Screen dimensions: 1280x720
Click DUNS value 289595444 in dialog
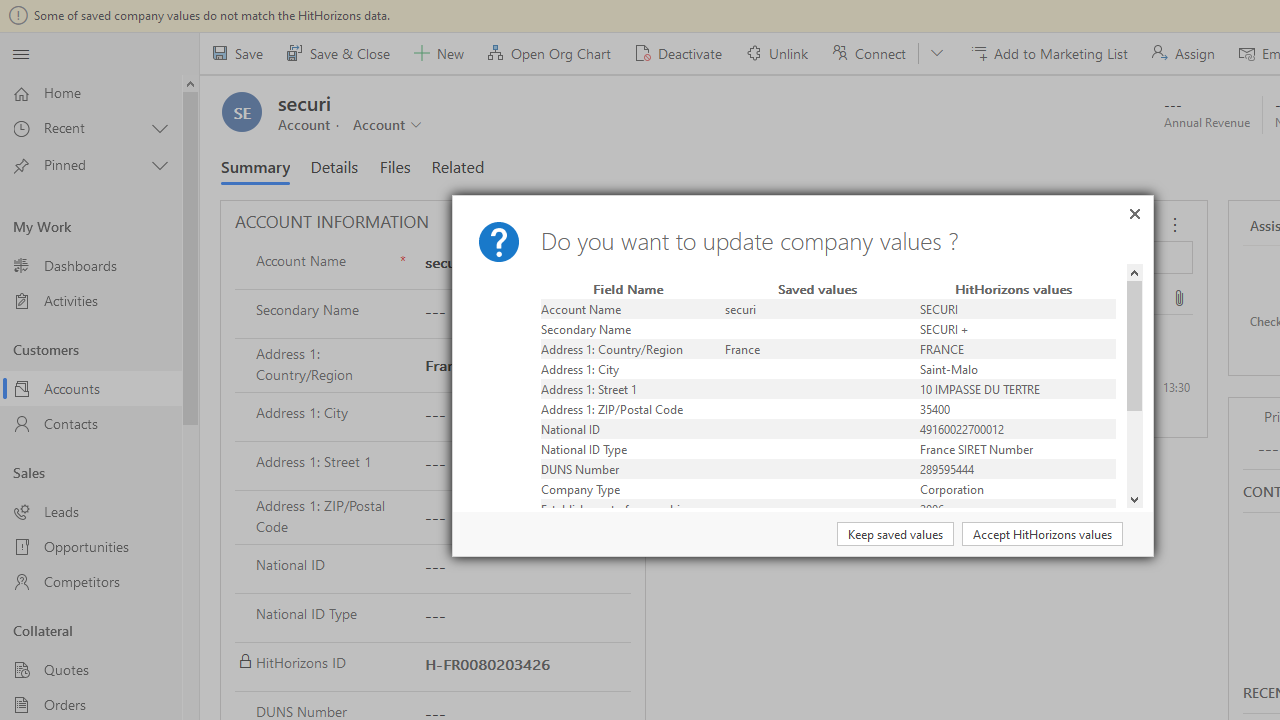pyautogui.click(x=947, y=470)
